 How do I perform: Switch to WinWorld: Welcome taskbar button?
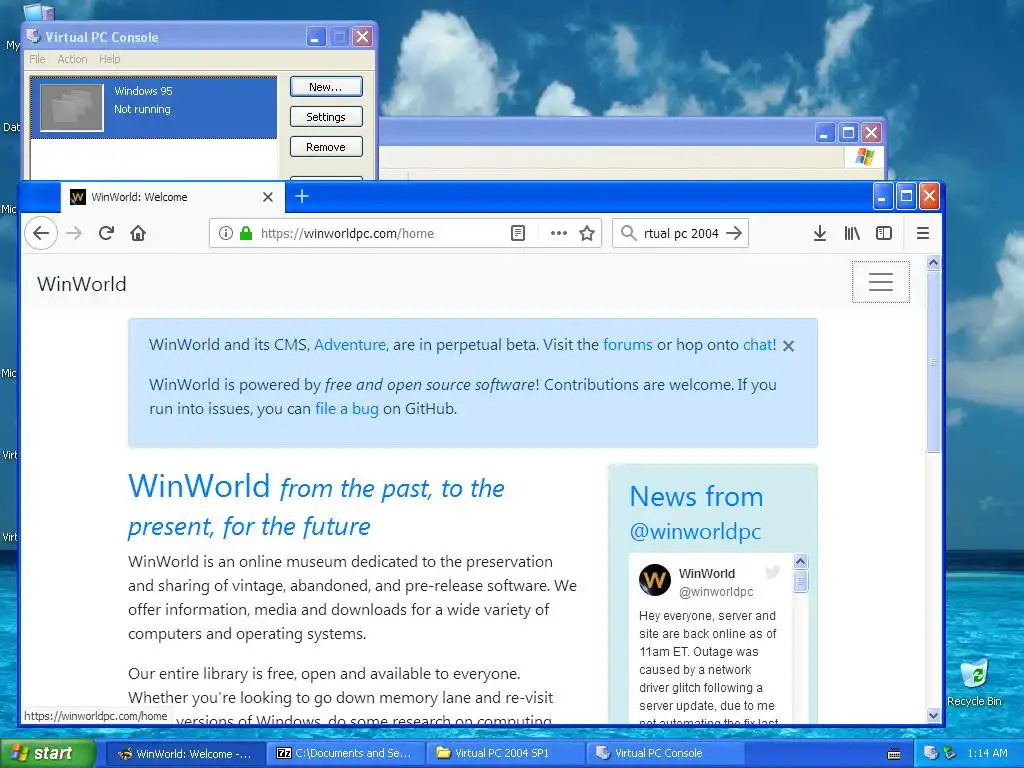(185, 753)
